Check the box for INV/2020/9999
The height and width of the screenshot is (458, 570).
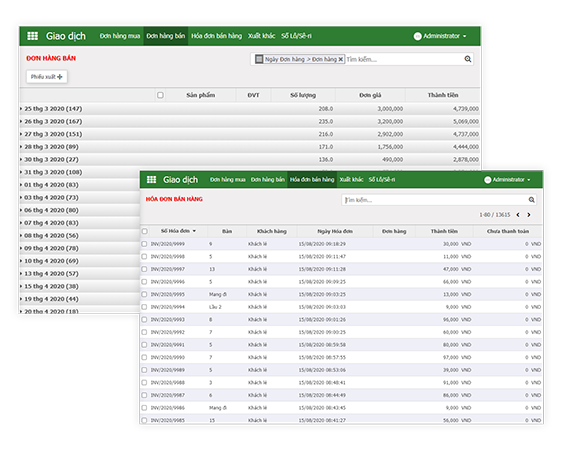[x=144, y=244]
